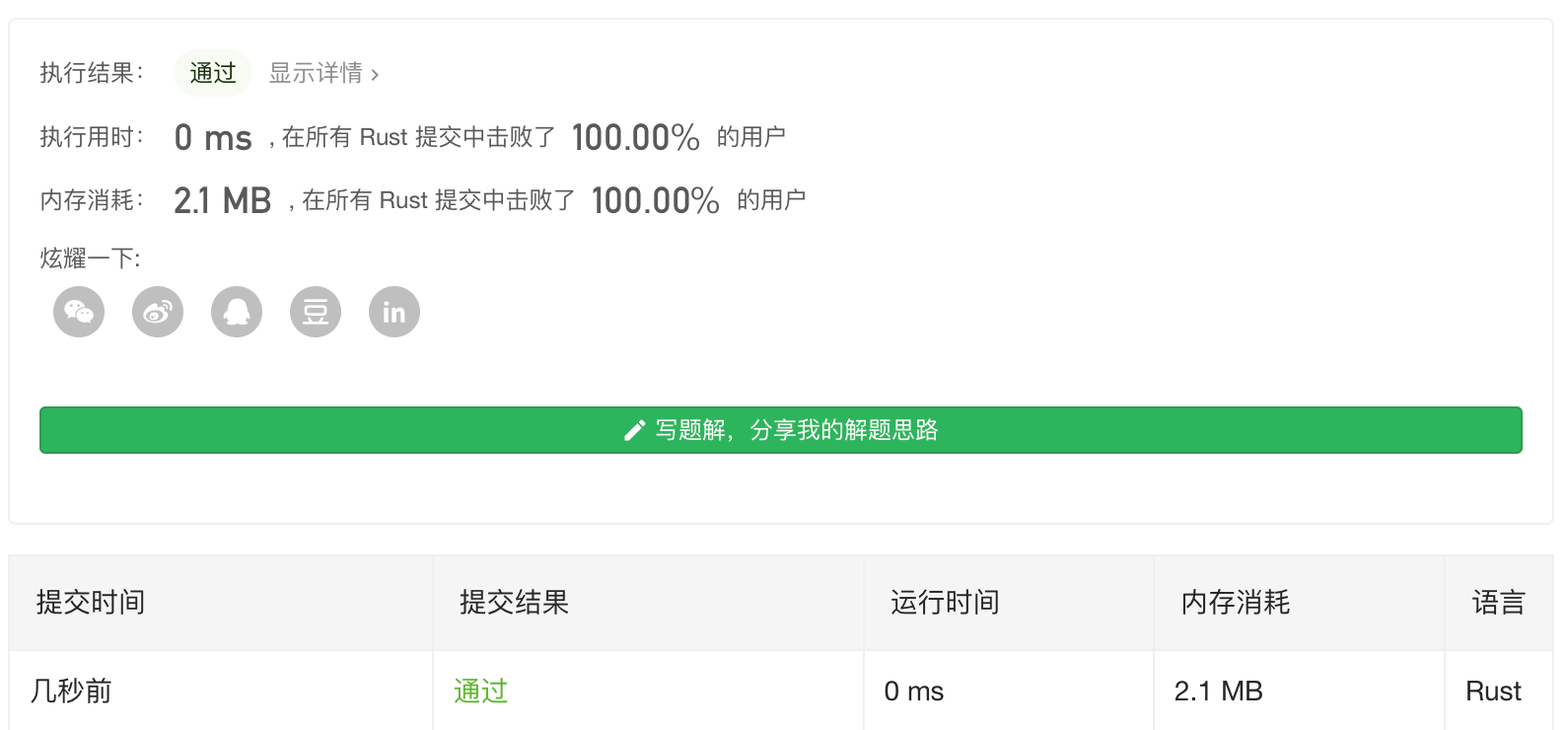
Task: Share result via WeChat icon
Action: pyautogui.click(x=79, y=312)
